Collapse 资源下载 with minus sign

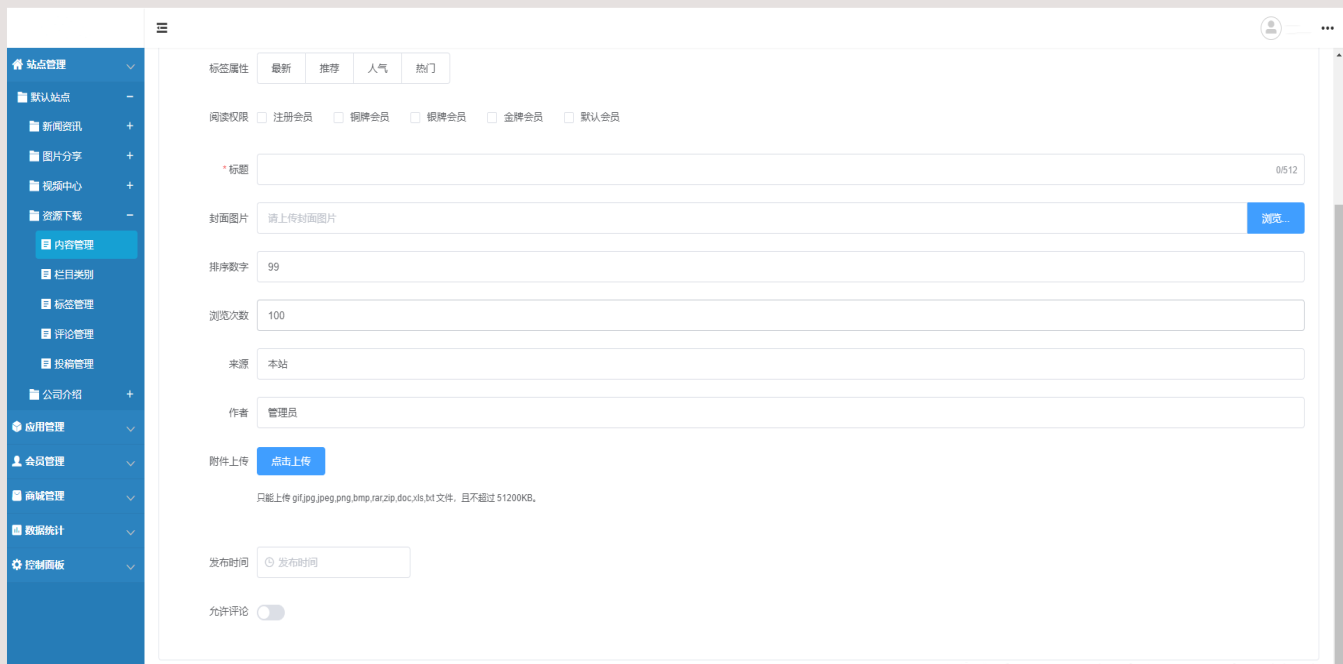[130, 215]
